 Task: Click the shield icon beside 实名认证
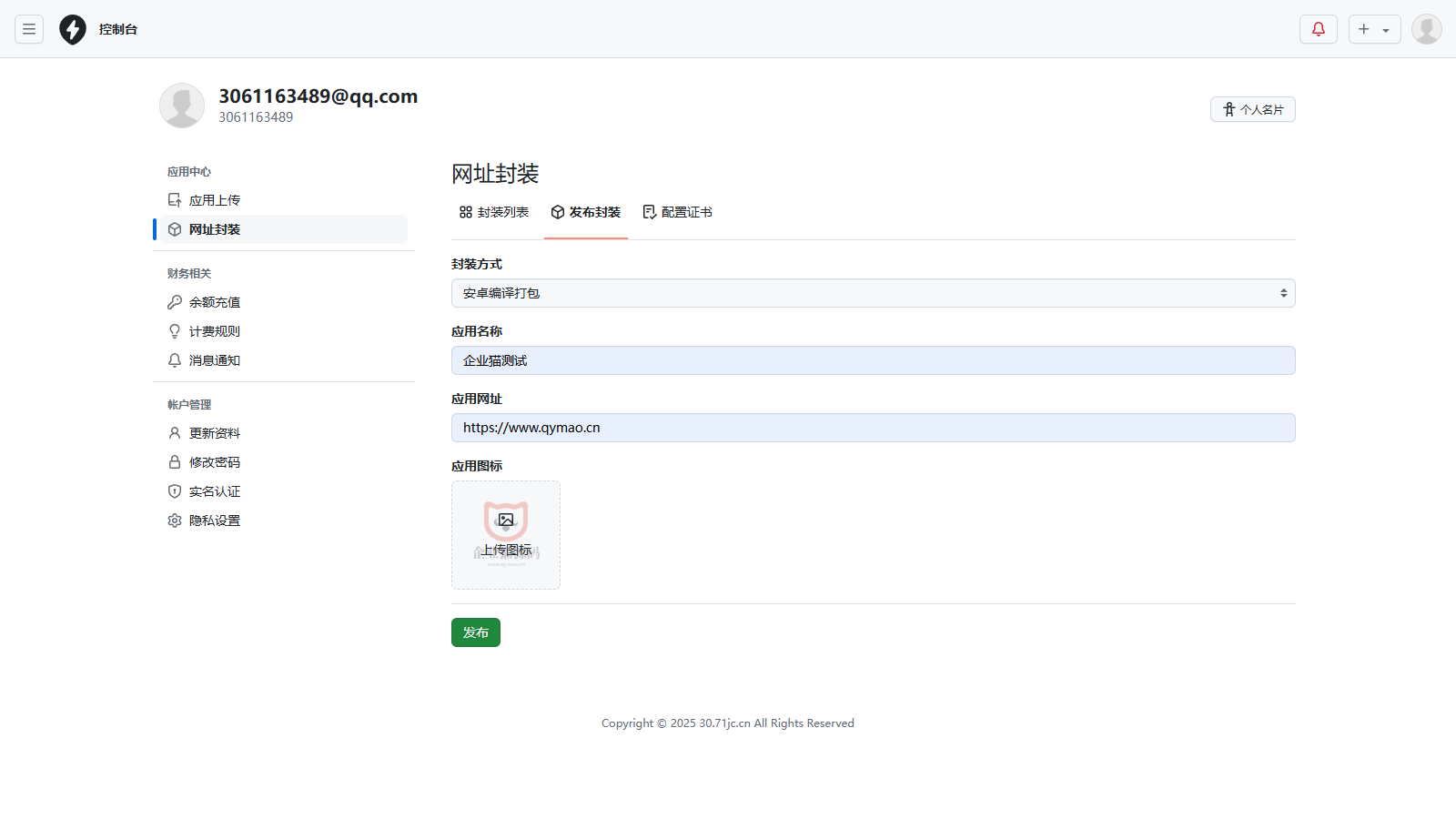click(175, 491)
